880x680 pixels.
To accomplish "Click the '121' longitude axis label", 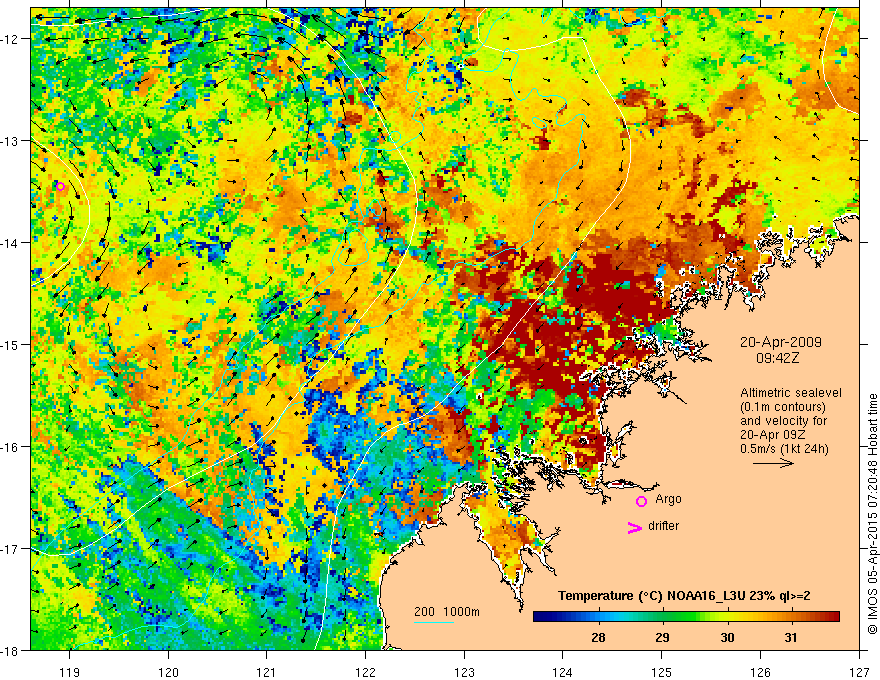I will pyautogui.click(x=267, y=672).
